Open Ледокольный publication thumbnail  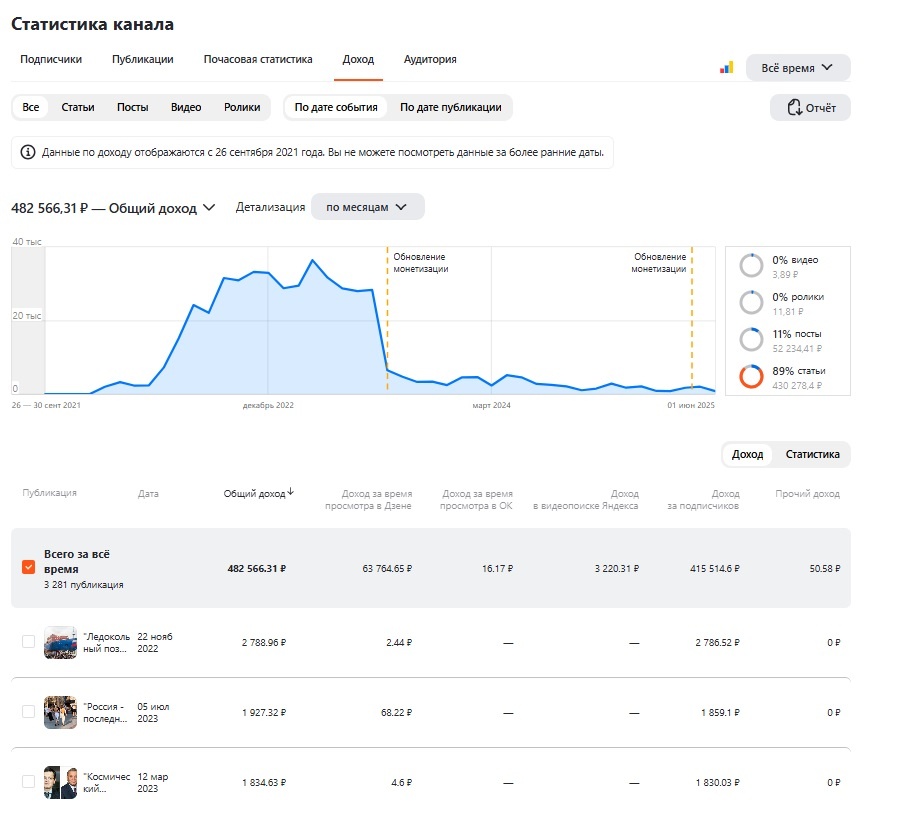[60, 642]
